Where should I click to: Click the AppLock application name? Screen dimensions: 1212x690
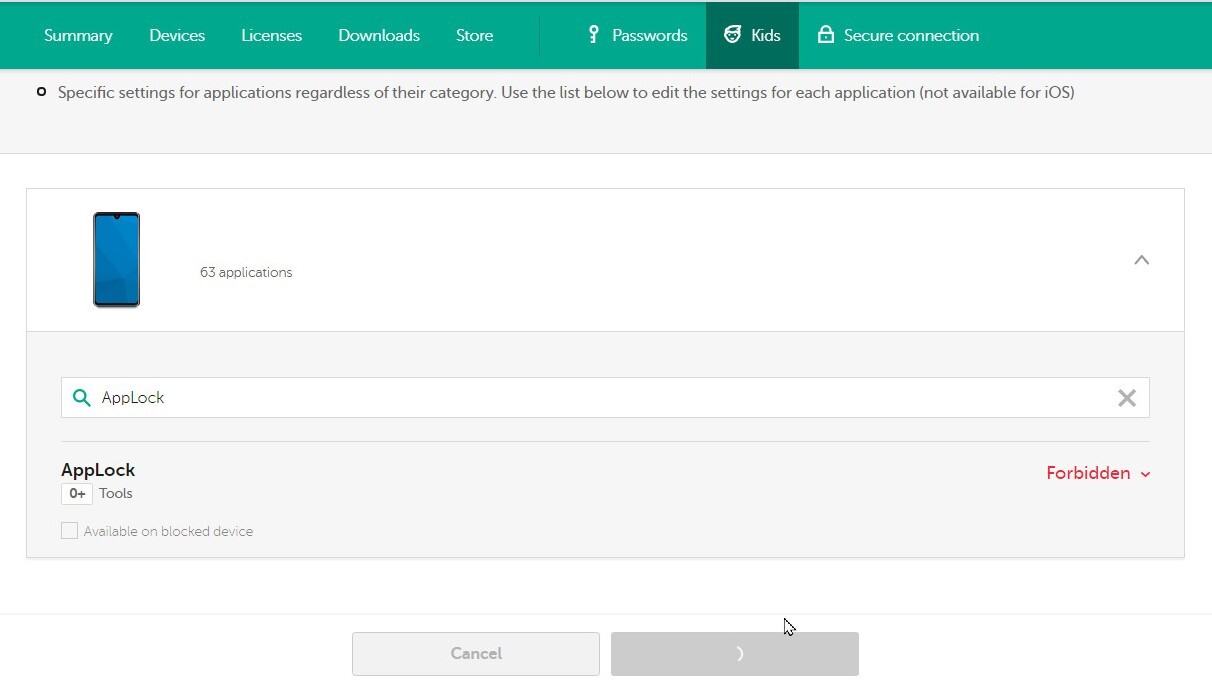coord(98,470)
